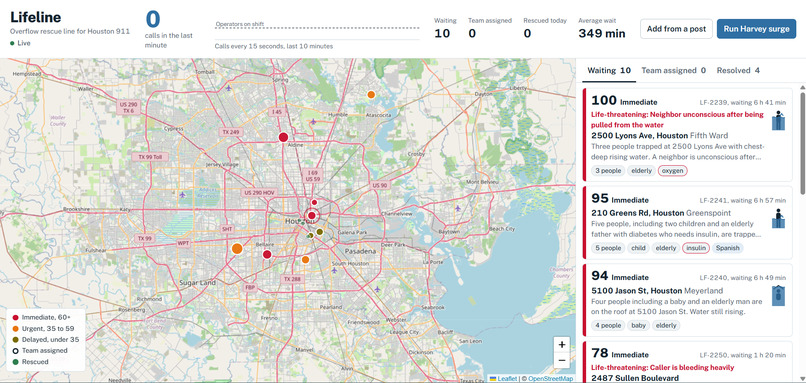
Task: Click the header Team assigned stat
Action: pyautogui.click(x=490, y=29)
